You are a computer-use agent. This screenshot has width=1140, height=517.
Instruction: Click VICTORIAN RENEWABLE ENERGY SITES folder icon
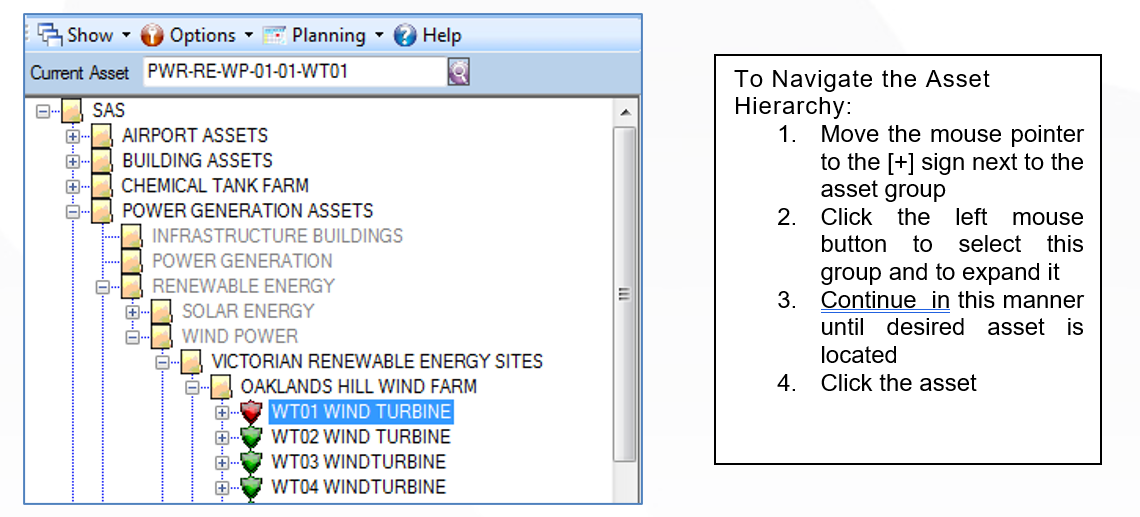tap(190, 362)
